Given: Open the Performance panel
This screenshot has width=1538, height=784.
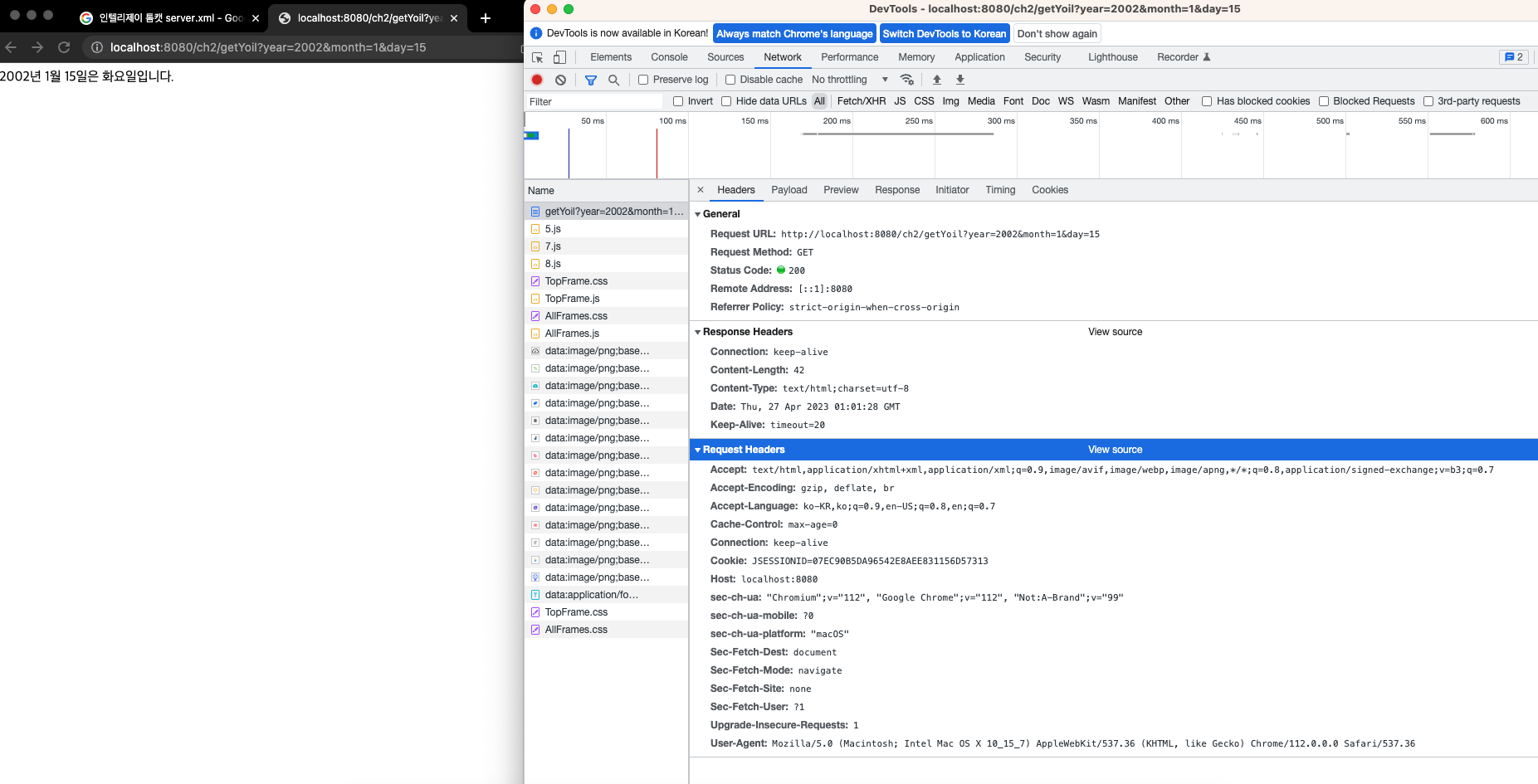Looking at the screenshot, I should click(x=849, y=57).
